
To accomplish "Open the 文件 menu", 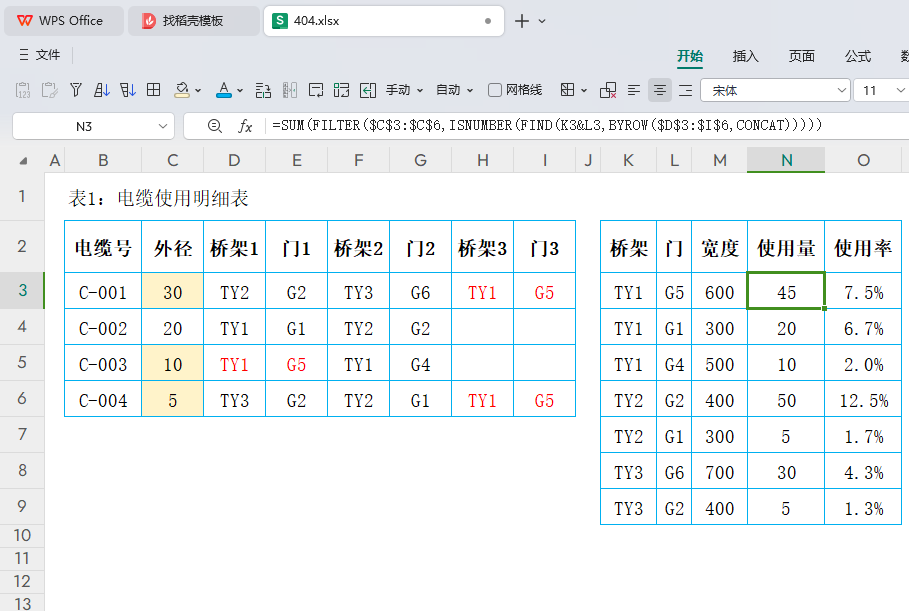I will pos(48,54).
